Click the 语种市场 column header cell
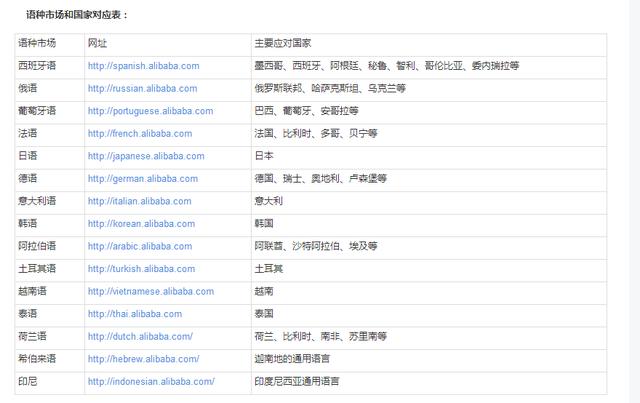This screenshot has height=403, width=640. click(x=37, y=44)
